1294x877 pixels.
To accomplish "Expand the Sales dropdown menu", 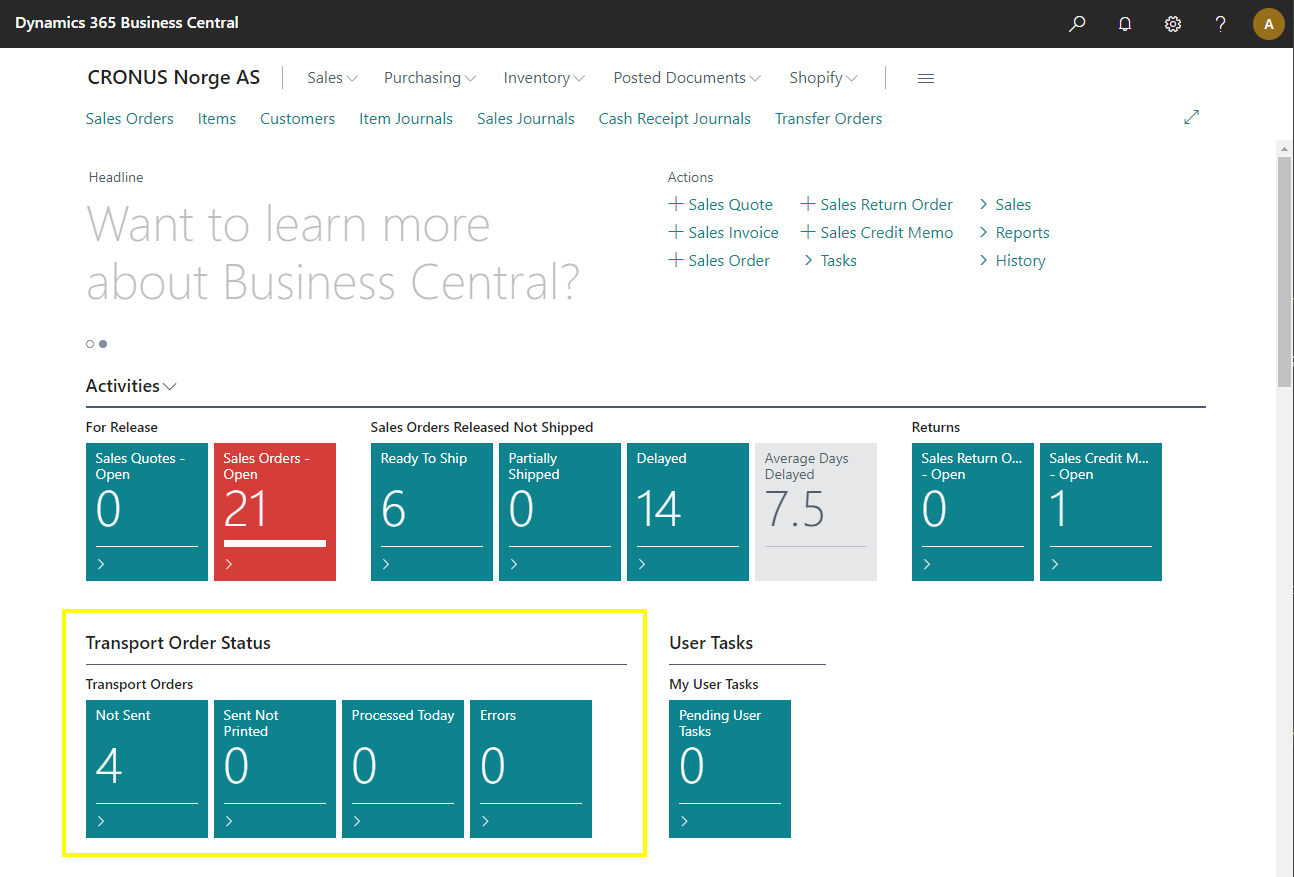I will point(333,78).
